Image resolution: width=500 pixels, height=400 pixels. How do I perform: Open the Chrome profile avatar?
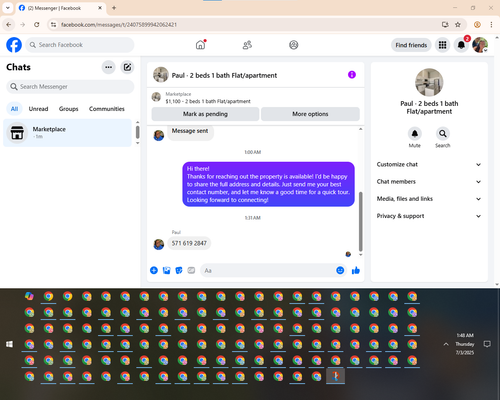477,25
